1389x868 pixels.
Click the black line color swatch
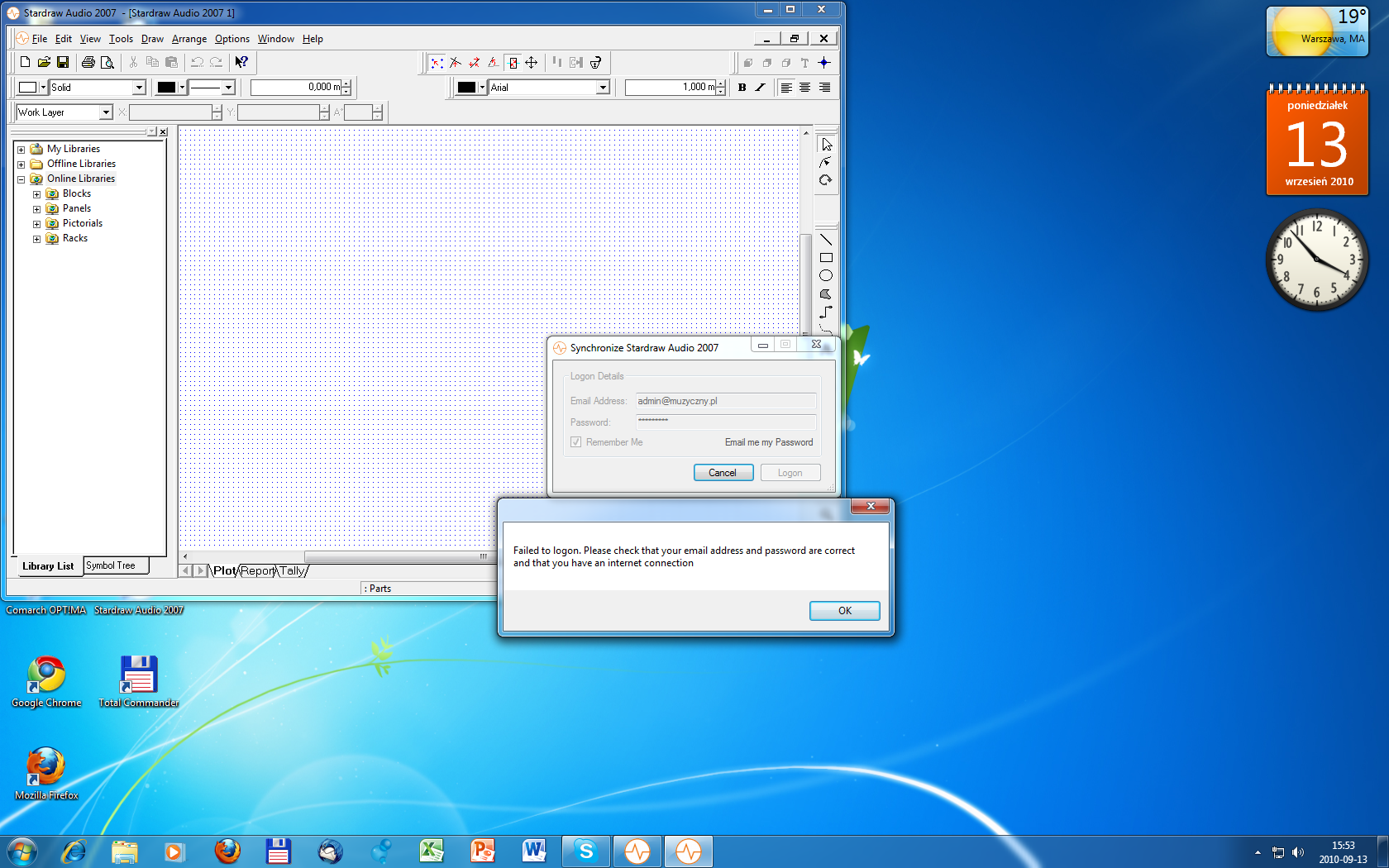[166, 88]
